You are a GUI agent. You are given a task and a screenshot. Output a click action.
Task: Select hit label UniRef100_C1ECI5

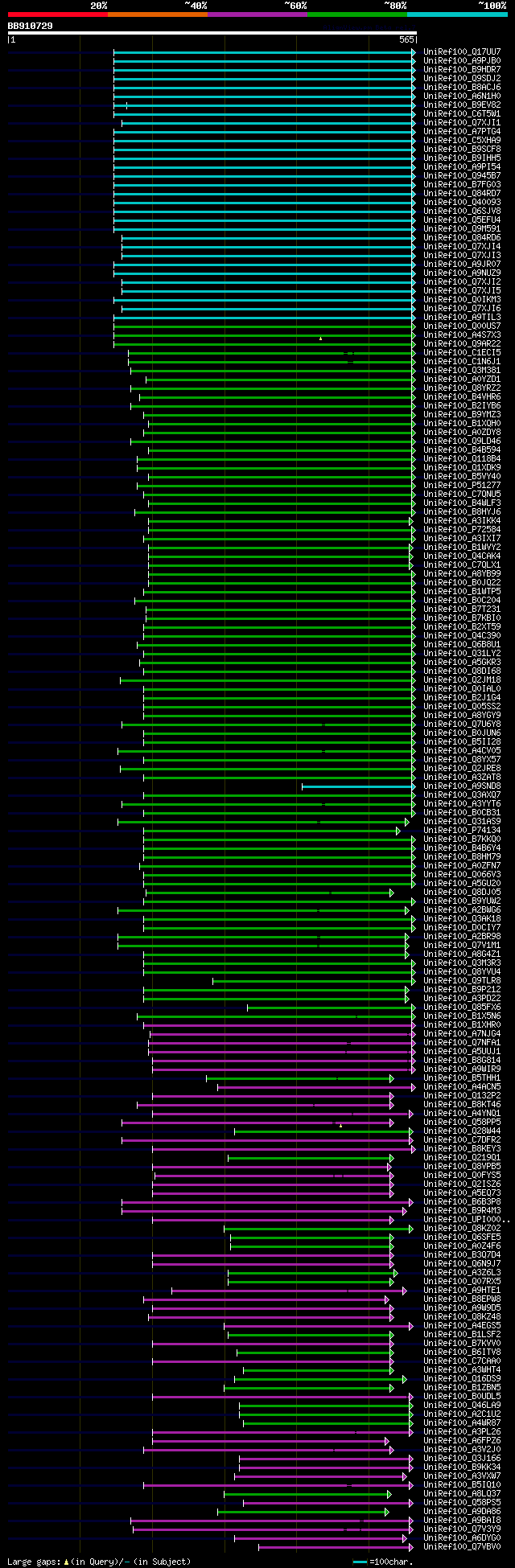tap(462, 352)
